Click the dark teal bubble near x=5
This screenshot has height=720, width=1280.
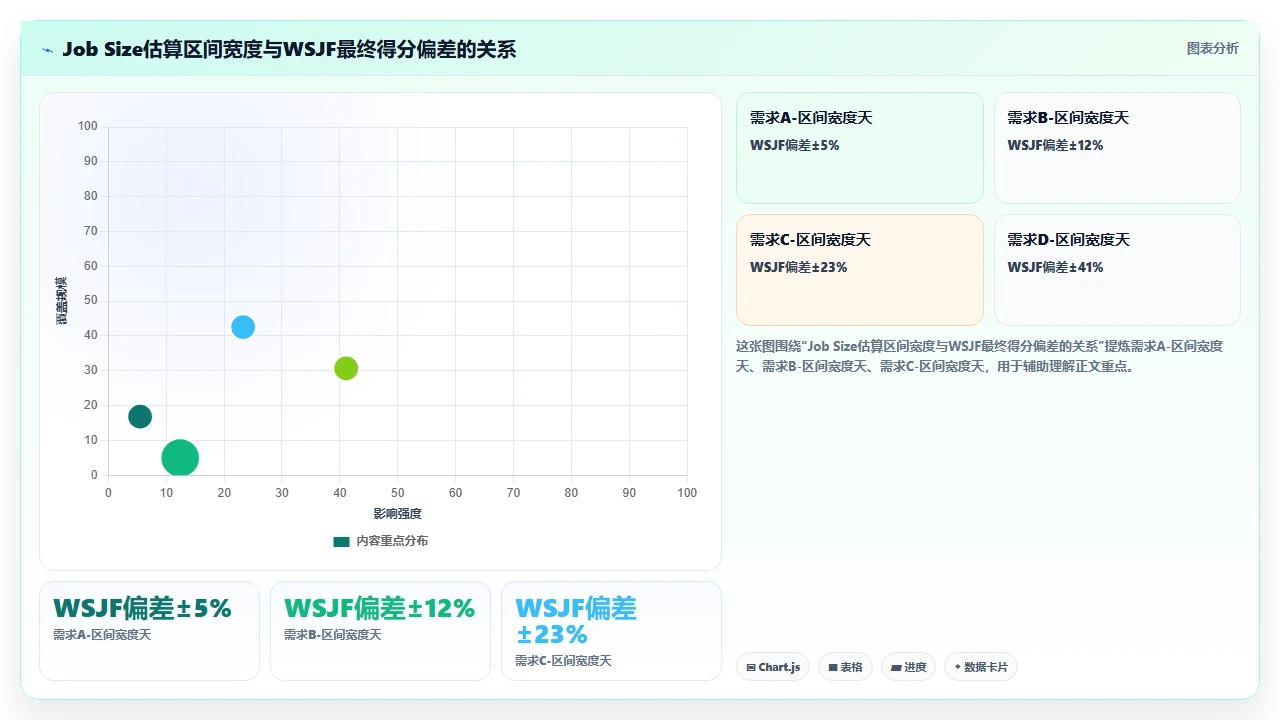pos(140,416)
